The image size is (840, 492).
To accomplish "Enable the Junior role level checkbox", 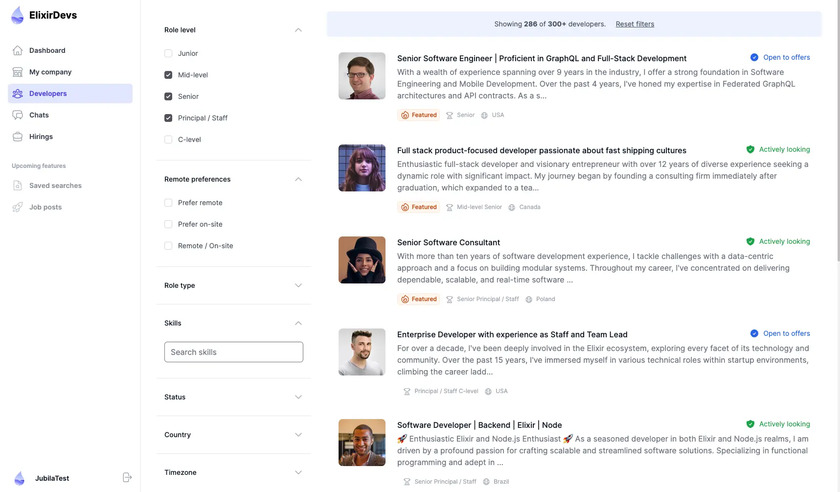I will 168,53.
